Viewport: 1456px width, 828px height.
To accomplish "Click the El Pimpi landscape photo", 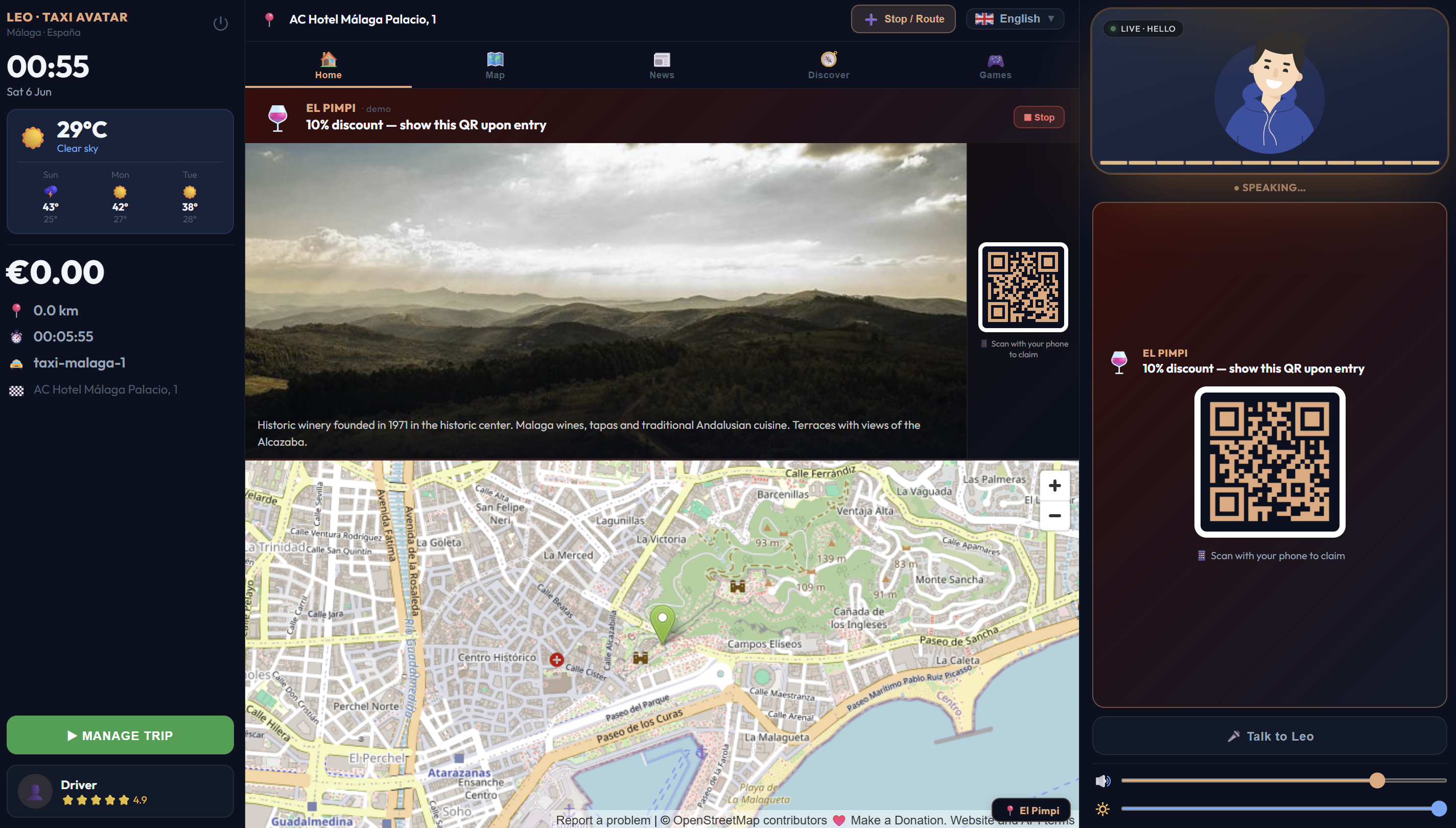I will tap(605, 300).
